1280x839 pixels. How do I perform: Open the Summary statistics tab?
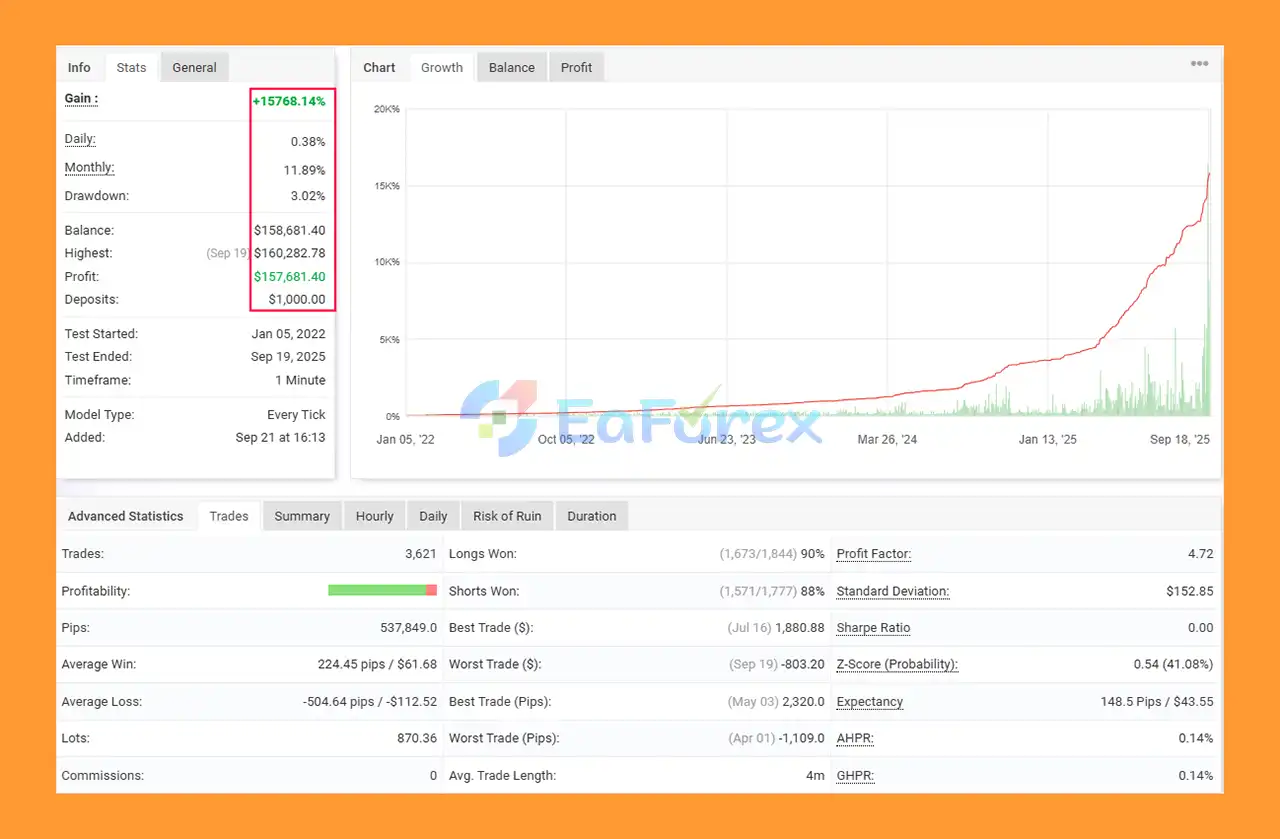tap(301, 516)
